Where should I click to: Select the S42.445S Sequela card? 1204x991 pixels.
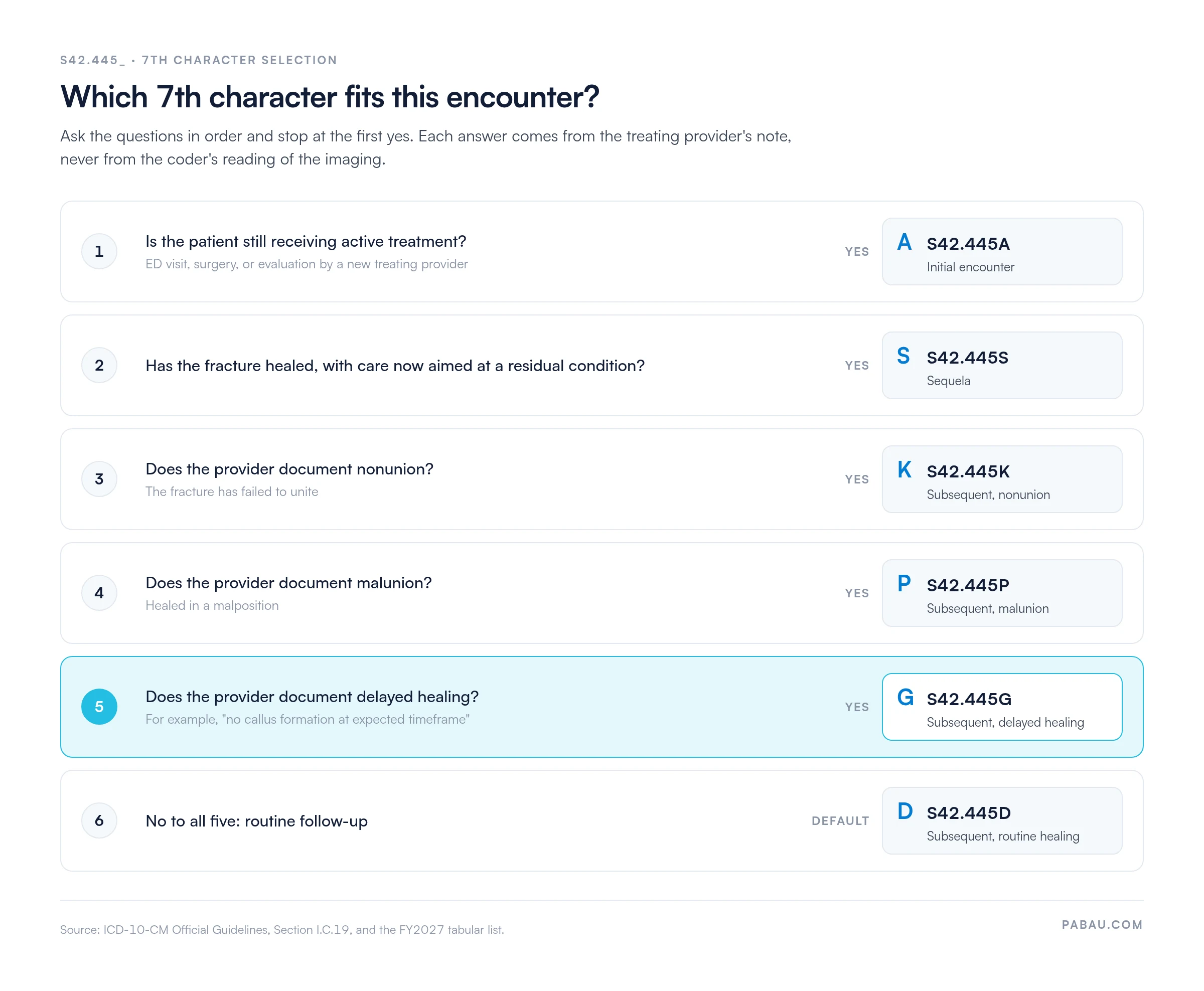[x=1002, y=365]
